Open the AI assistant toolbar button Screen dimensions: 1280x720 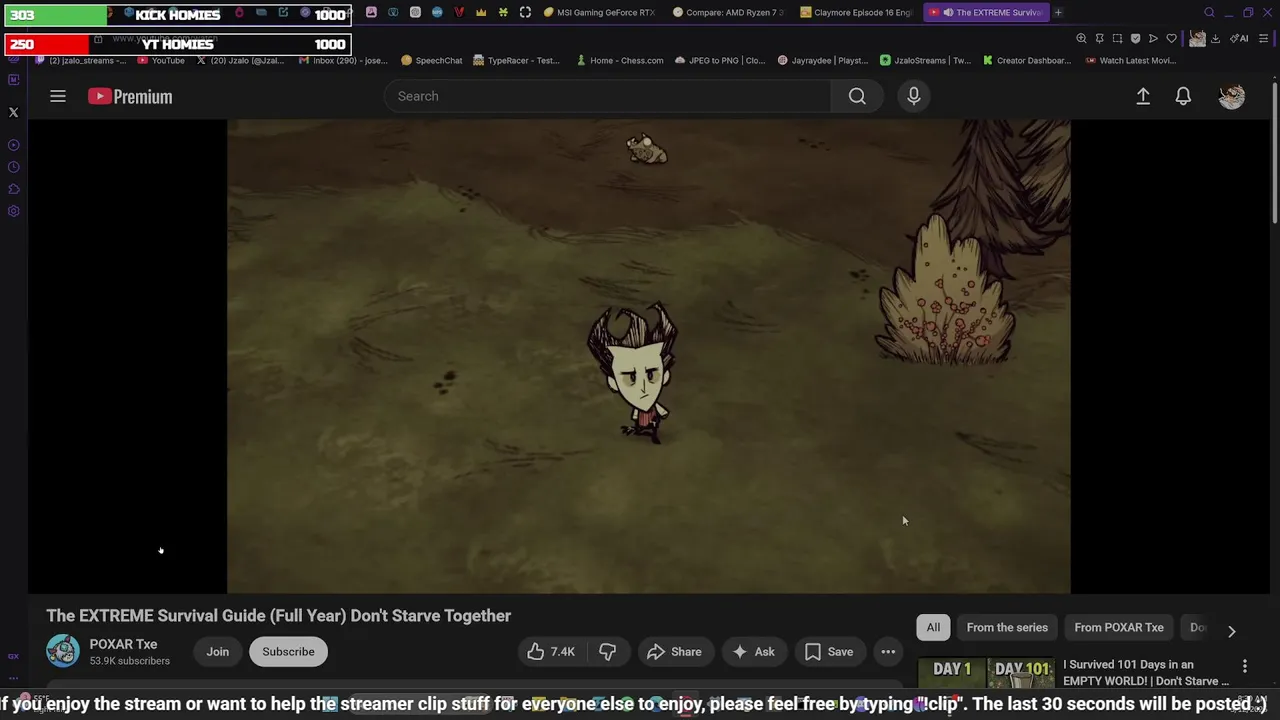click(1239, 38)
